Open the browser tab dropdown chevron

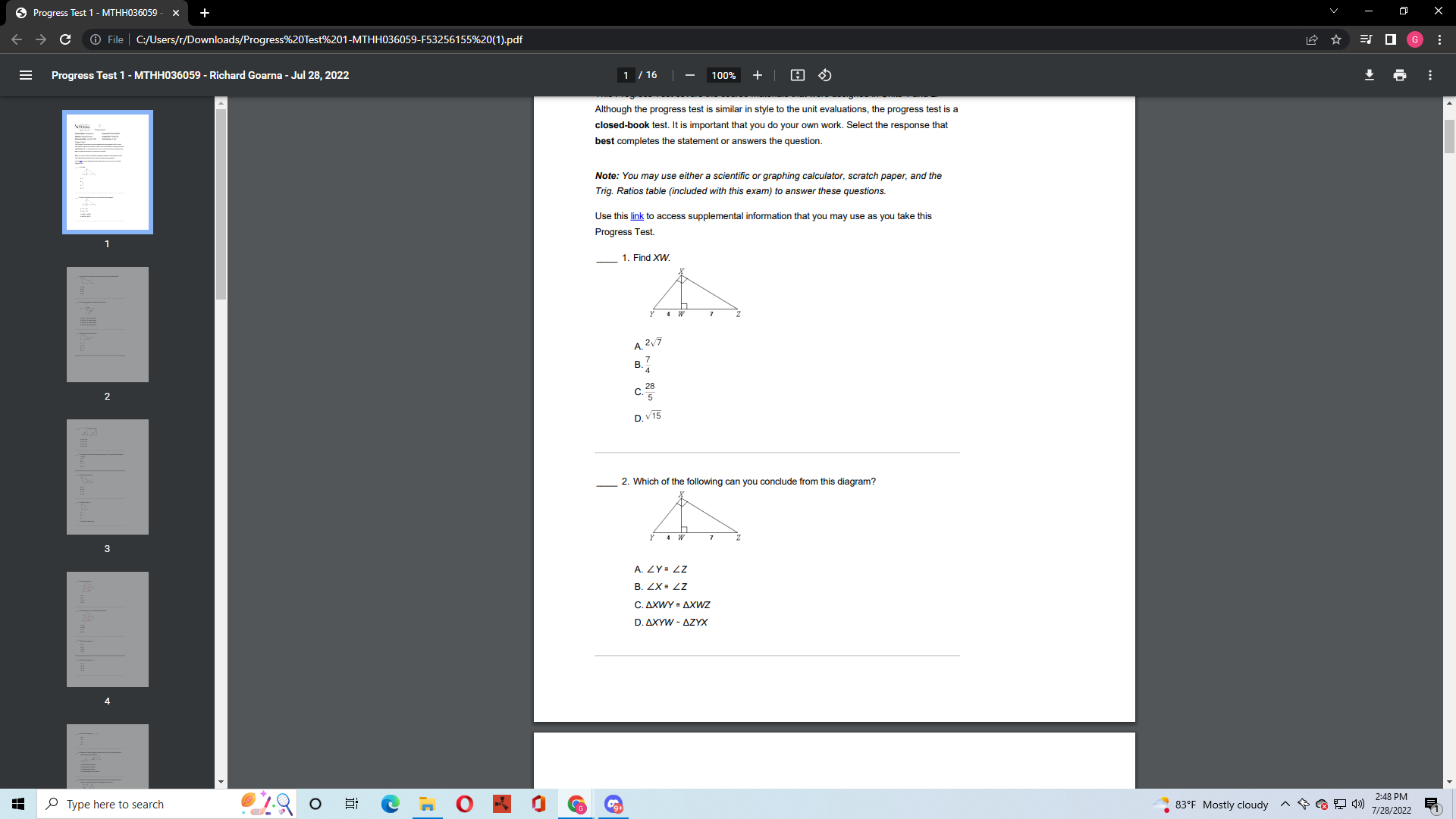pyautogui.click(x=1334, y=11)
